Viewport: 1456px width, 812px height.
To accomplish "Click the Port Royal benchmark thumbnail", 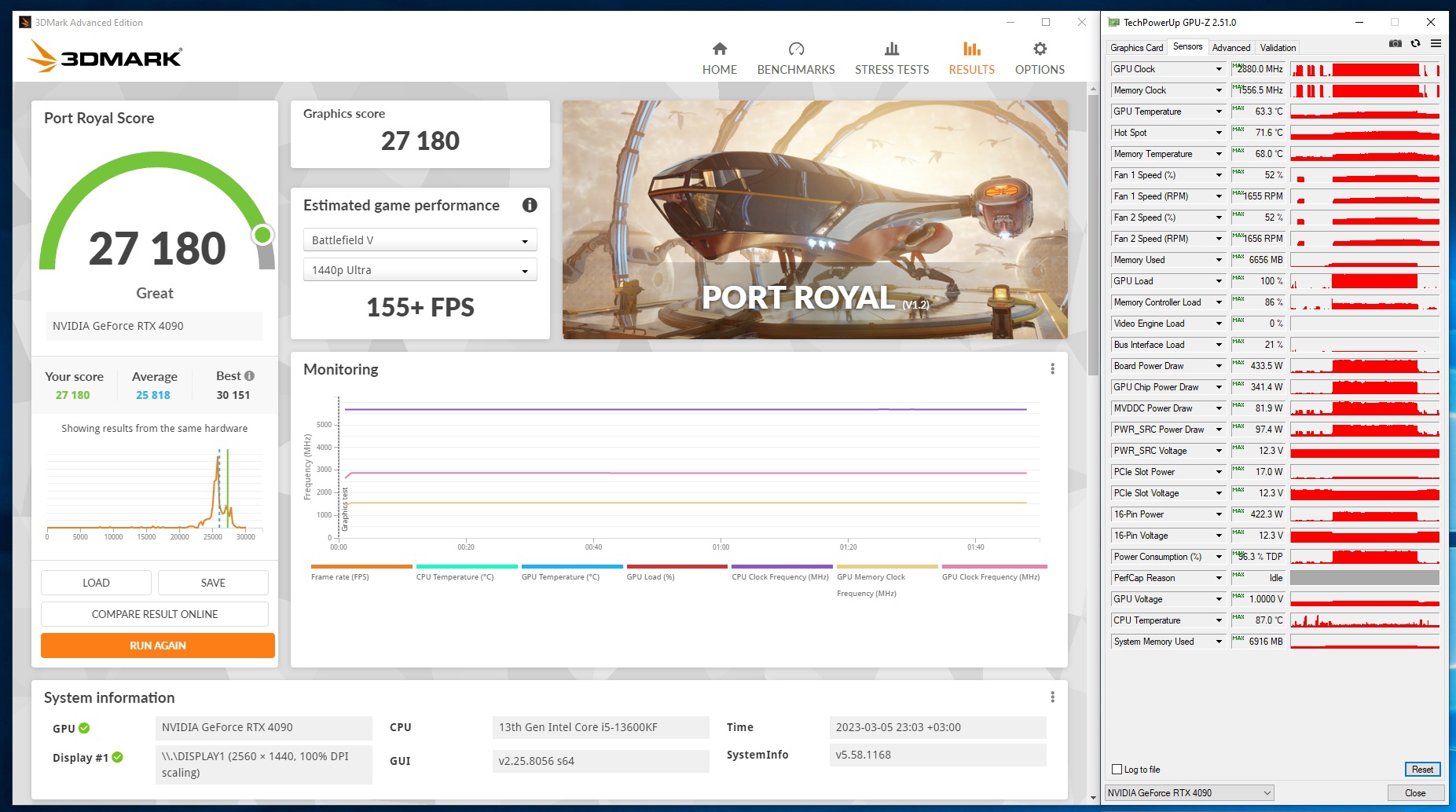I will click(815, 220).
